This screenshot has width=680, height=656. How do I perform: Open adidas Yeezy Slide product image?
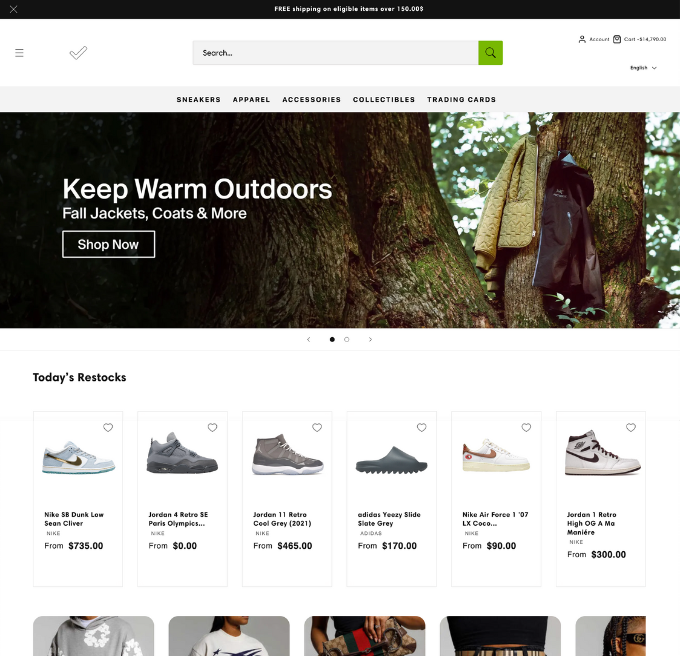(392, 460)
